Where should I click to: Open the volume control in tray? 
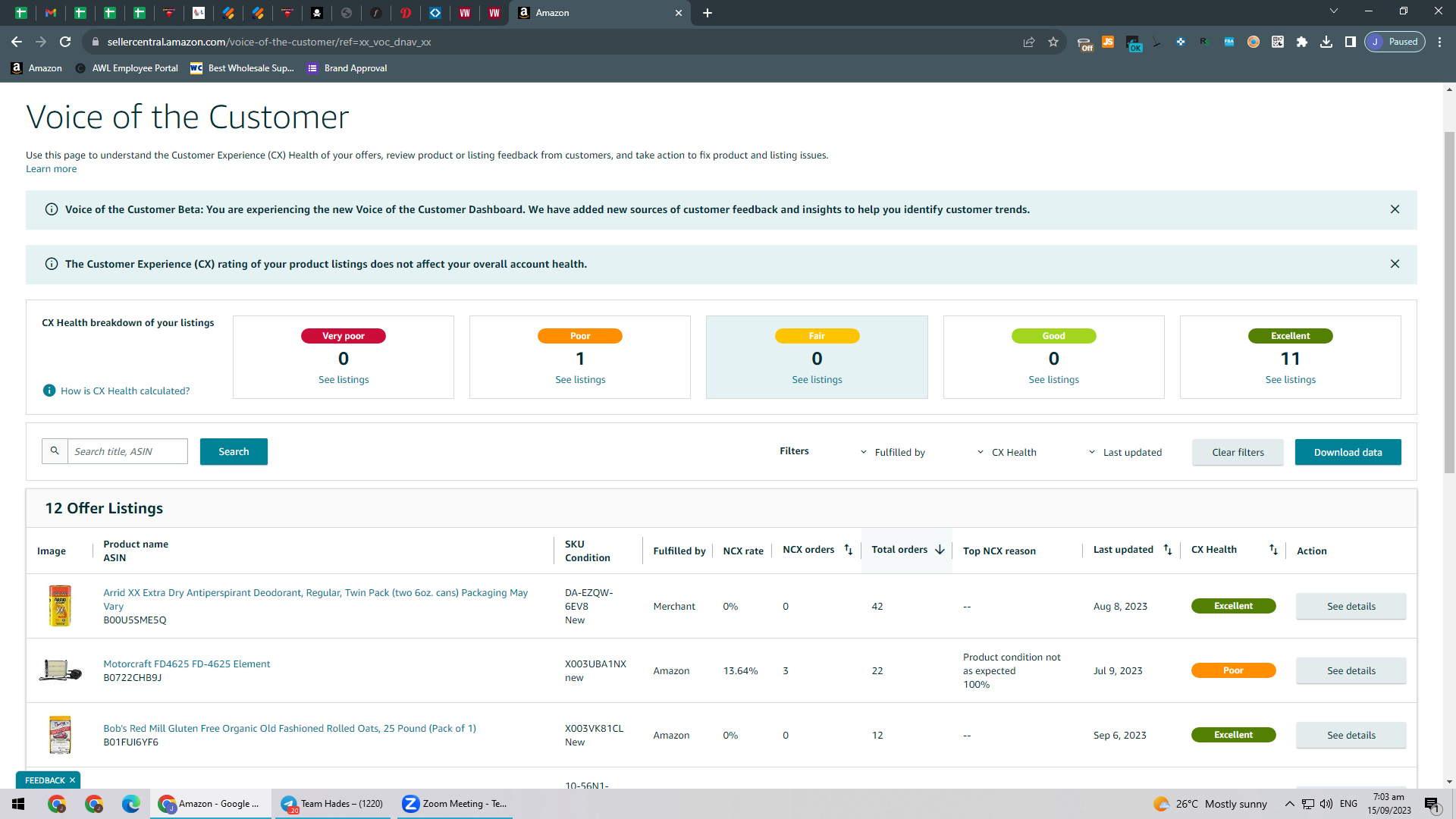(x=1326, y=804)
